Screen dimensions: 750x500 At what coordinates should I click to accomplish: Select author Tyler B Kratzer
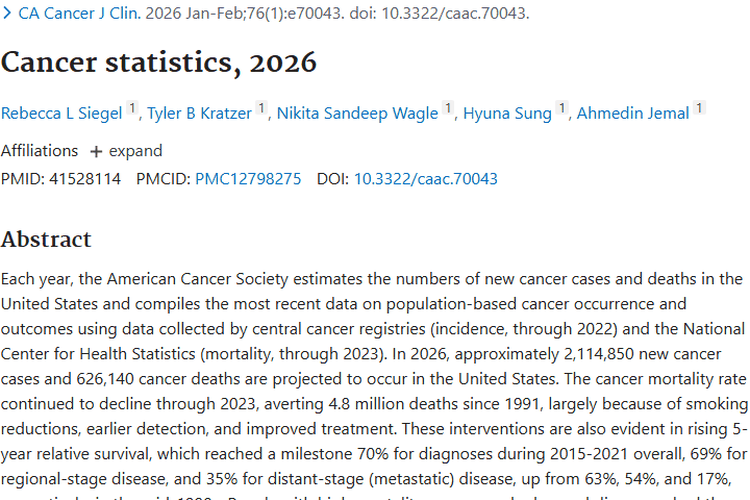pyautogui.click(x=199, y=113)
